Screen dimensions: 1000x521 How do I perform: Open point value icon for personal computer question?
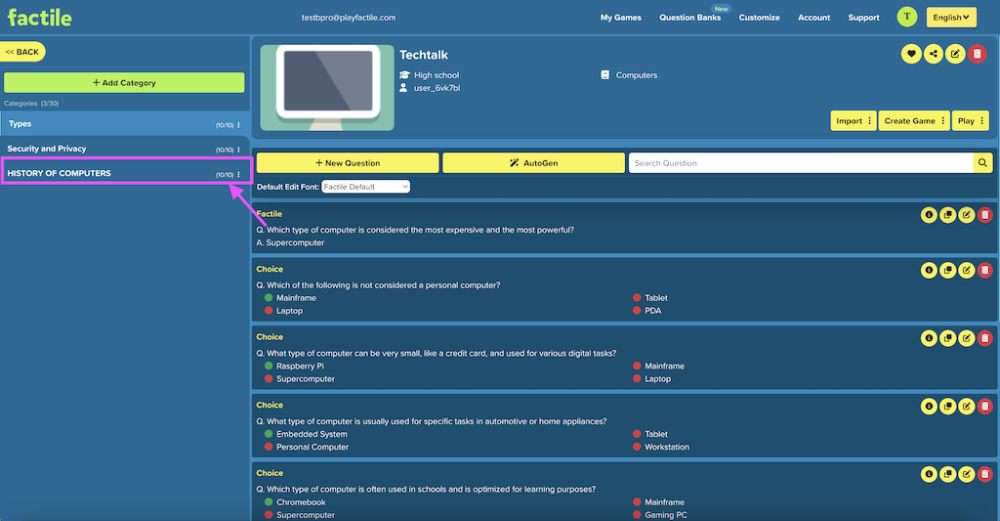[x=929, y=270]
